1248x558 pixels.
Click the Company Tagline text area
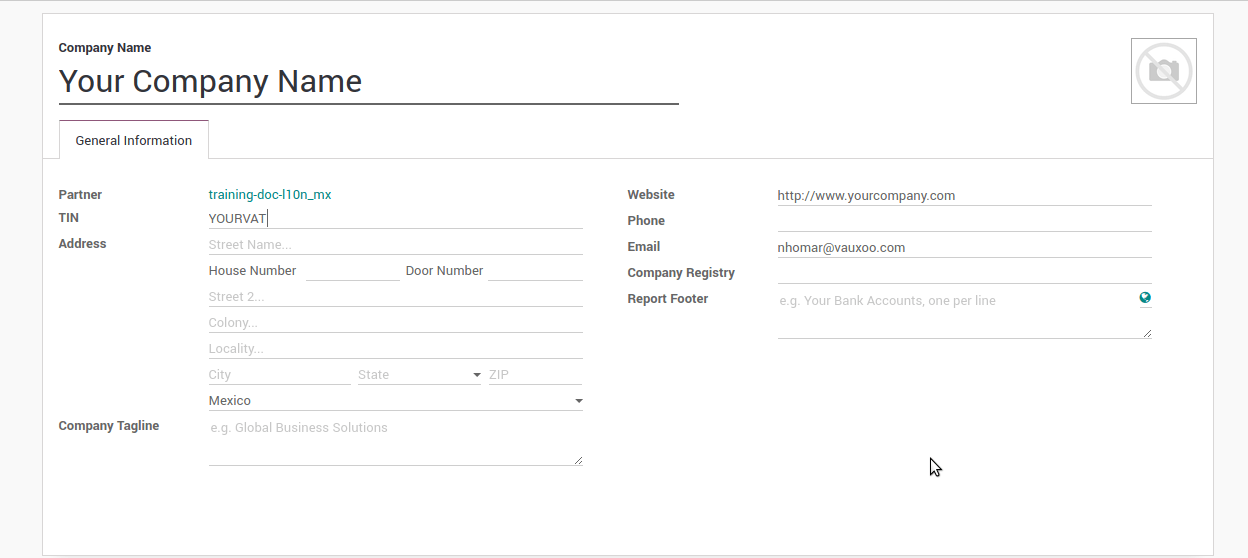pos(395,441)
